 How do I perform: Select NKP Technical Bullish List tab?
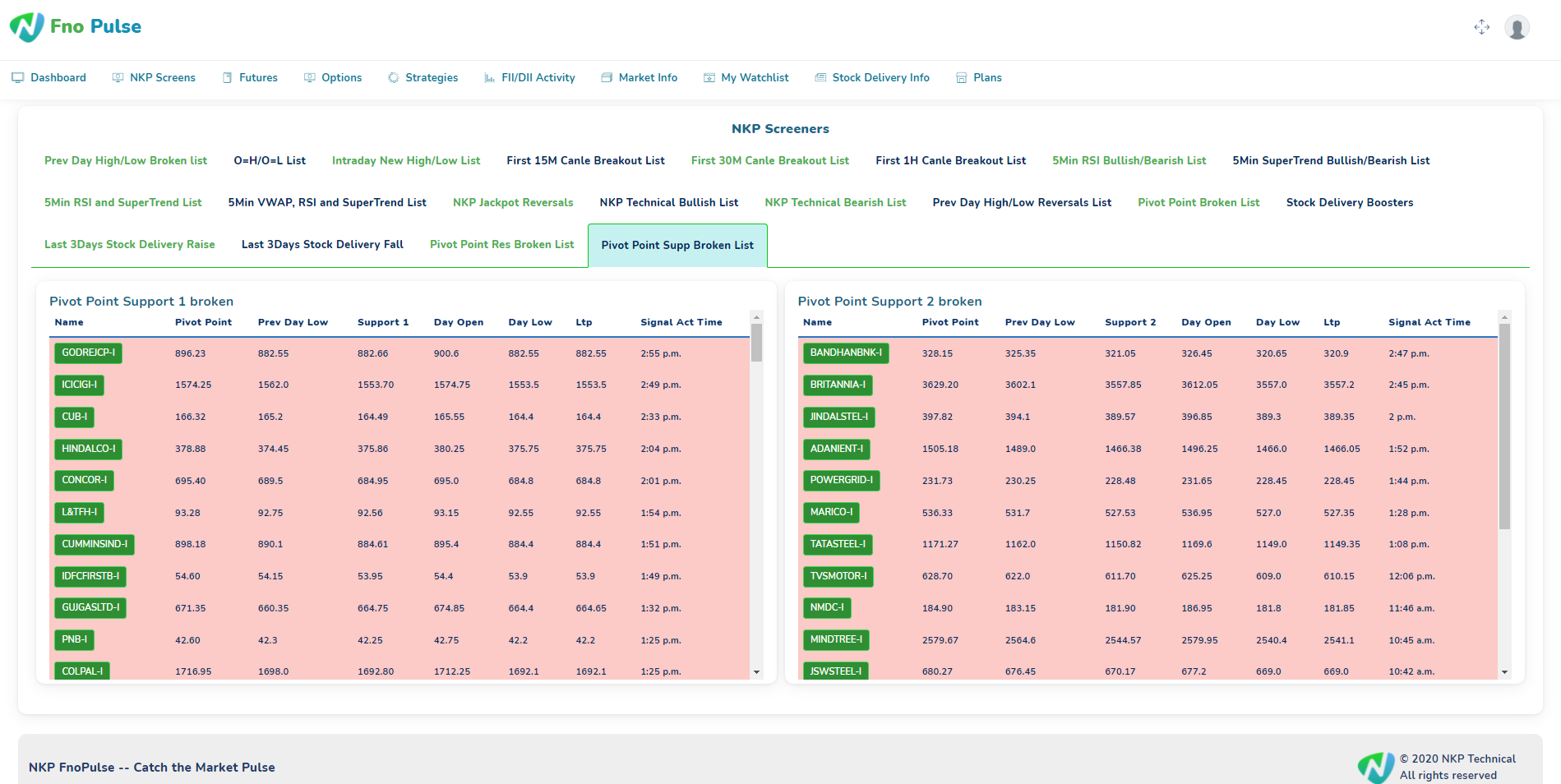(x=669, y=203)
